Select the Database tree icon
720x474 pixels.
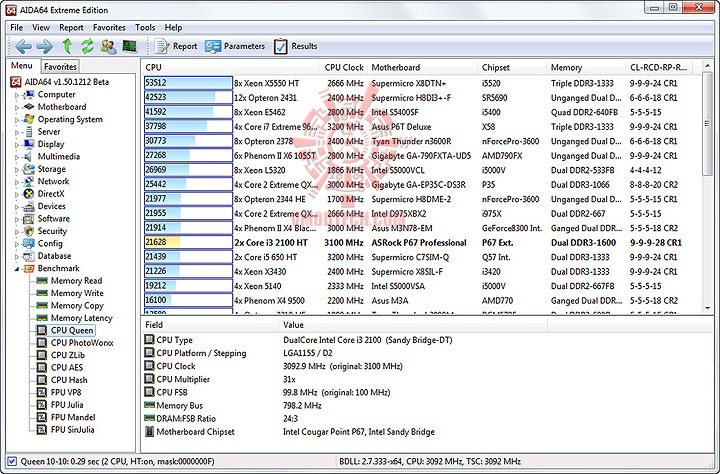click(x=29, y=256)
